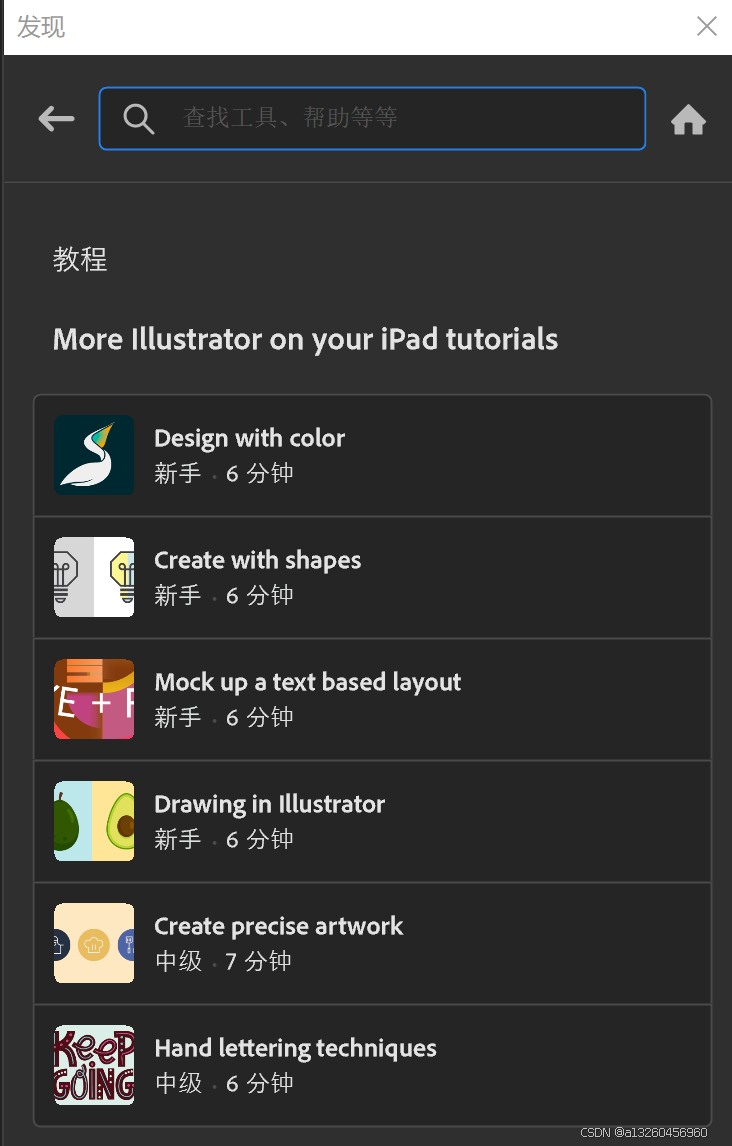
Task: Open the chef hat icons thumbnail
Action: pos(94,944)
